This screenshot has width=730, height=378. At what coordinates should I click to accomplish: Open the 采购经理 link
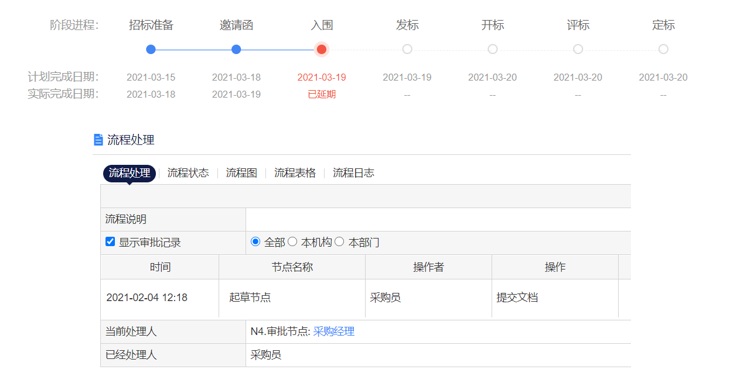pos(334,331)
